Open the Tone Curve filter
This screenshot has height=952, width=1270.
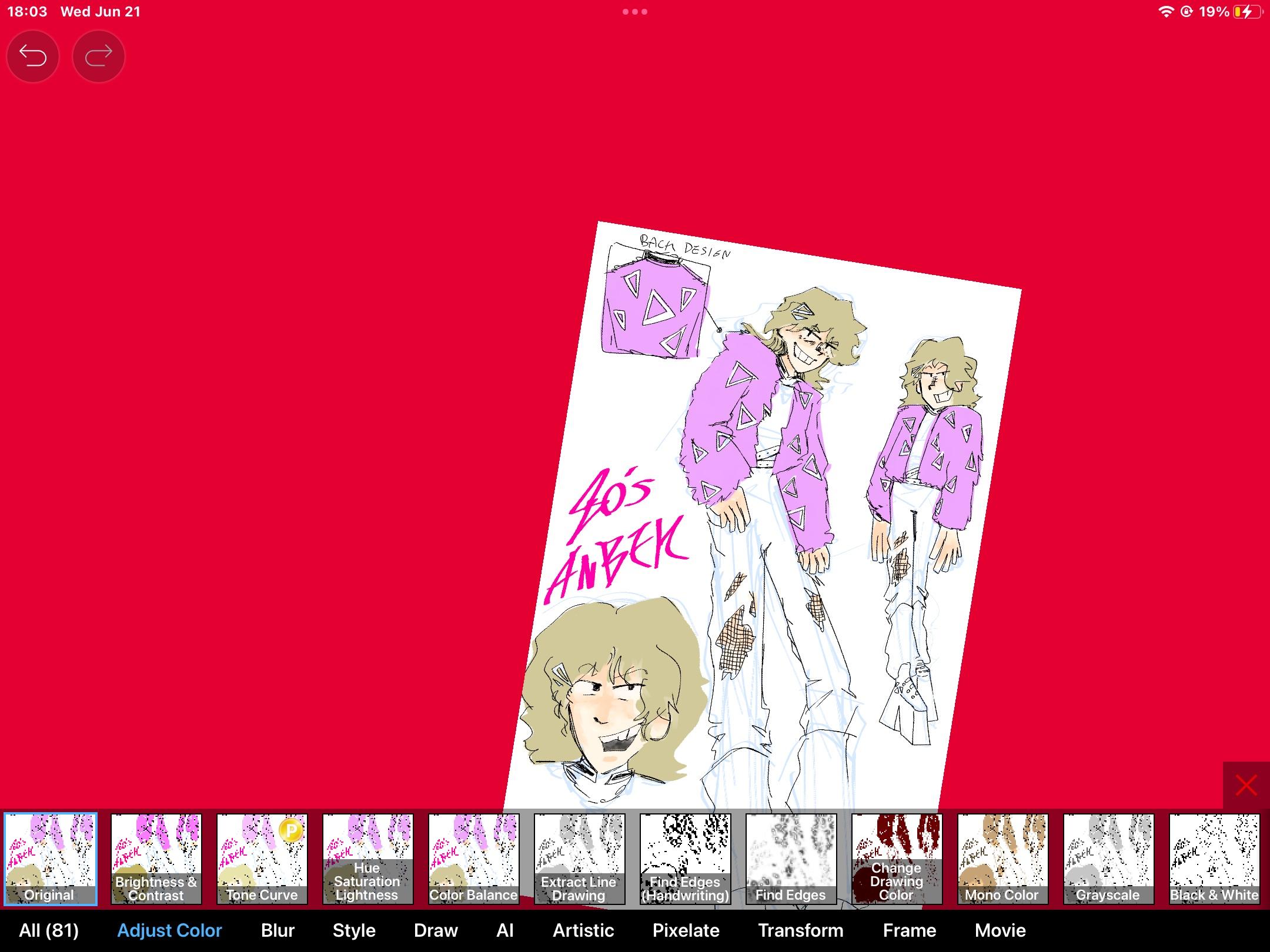click(x=262, y=859)
